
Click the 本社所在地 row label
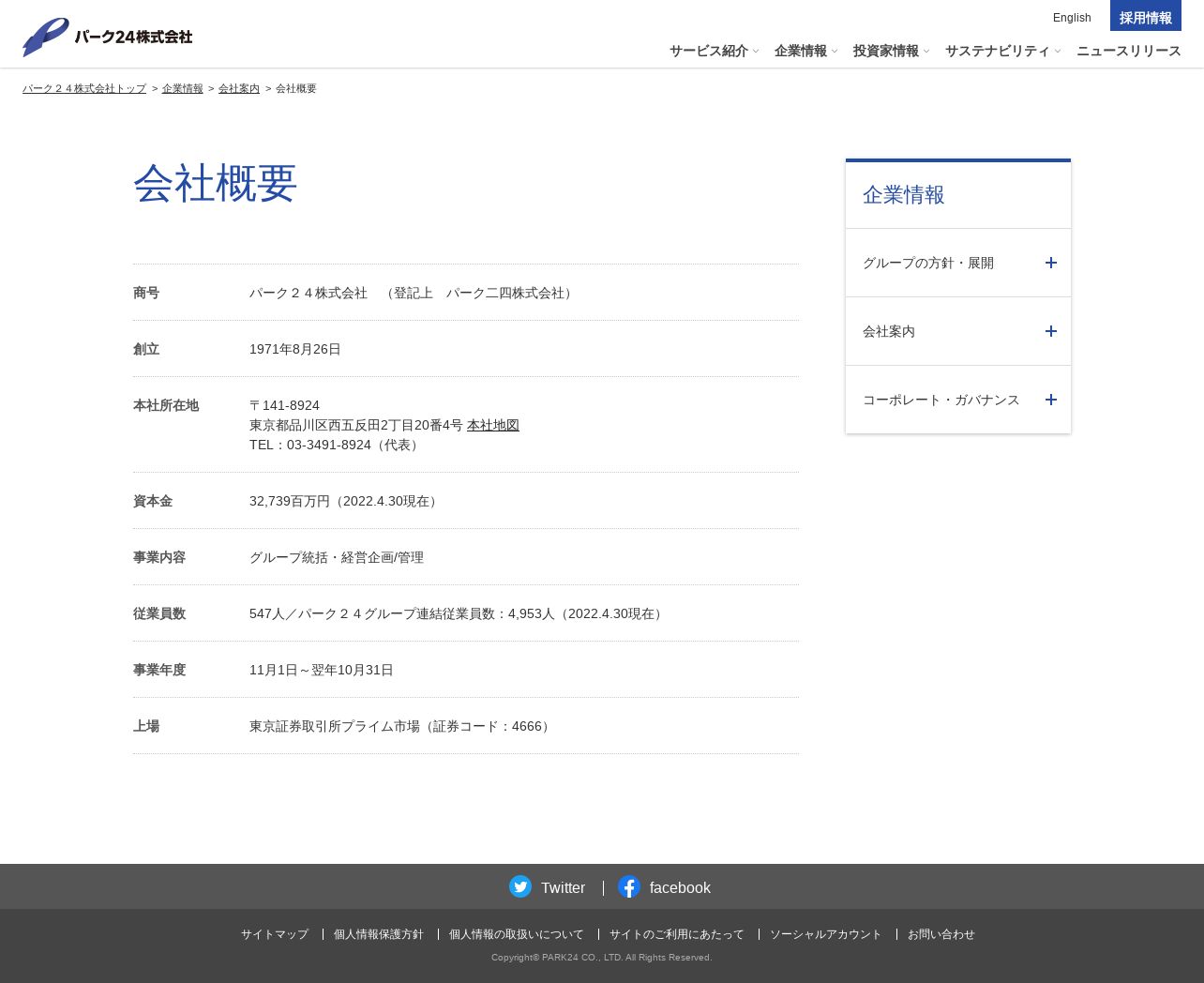tap(166, 405)
